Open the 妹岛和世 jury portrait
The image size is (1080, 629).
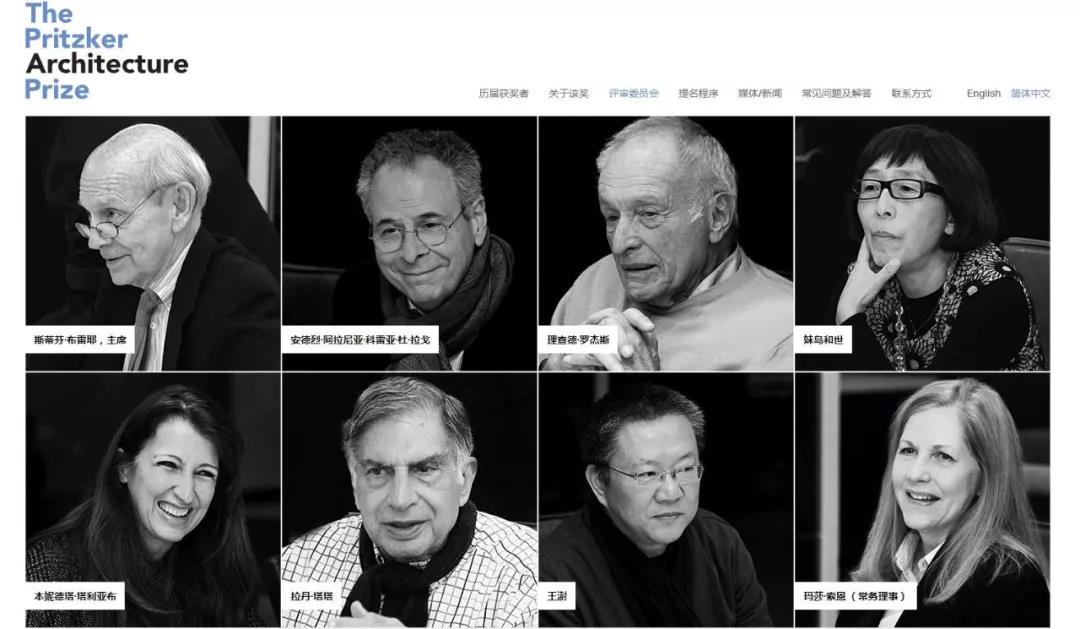(x=922, y=243)
